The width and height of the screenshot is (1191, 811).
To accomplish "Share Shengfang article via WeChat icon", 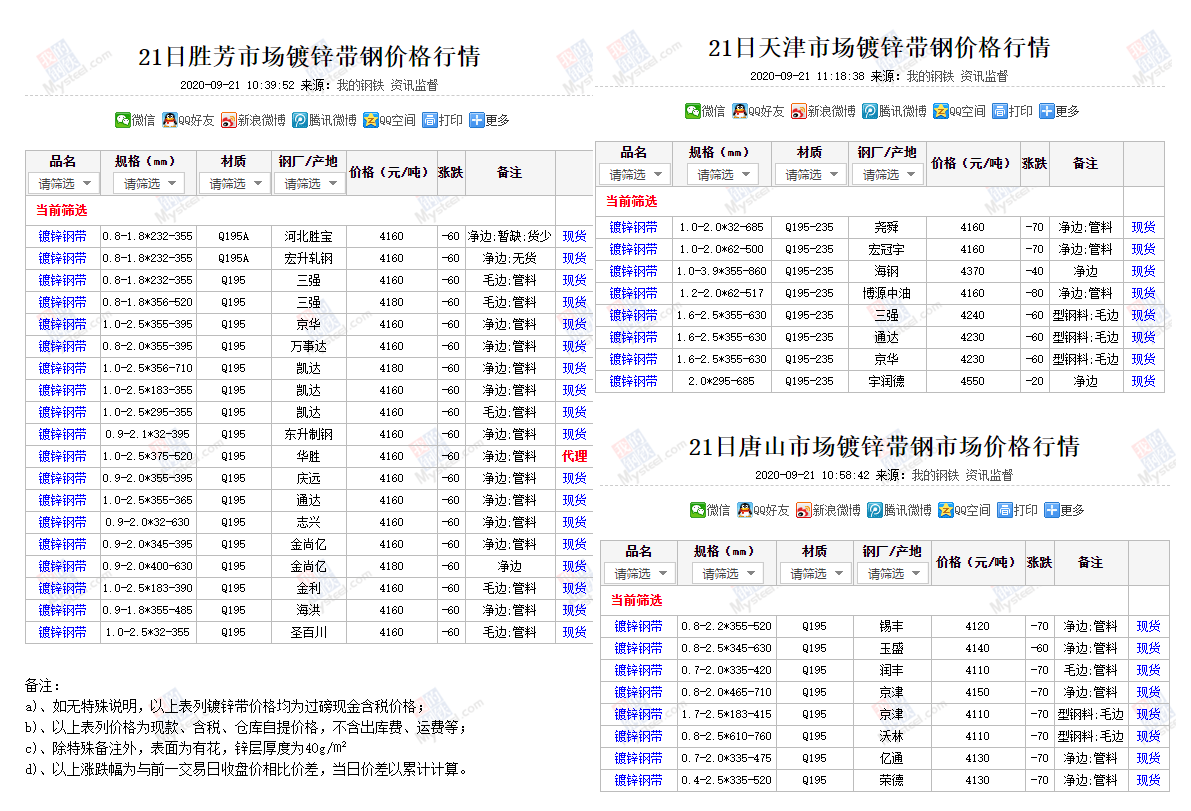I will pyautogui.click(x=123, y=120).
